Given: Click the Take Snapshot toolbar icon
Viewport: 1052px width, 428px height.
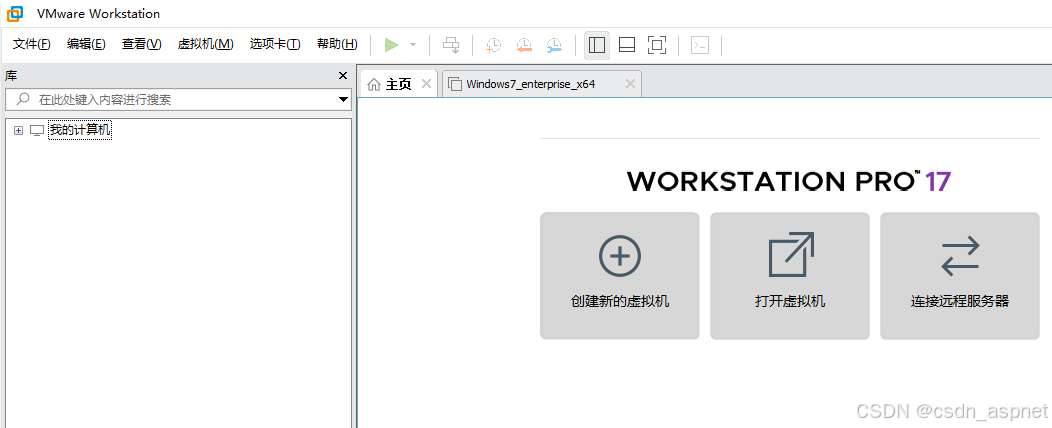Looking at the screenshot, I should (493, 45).
